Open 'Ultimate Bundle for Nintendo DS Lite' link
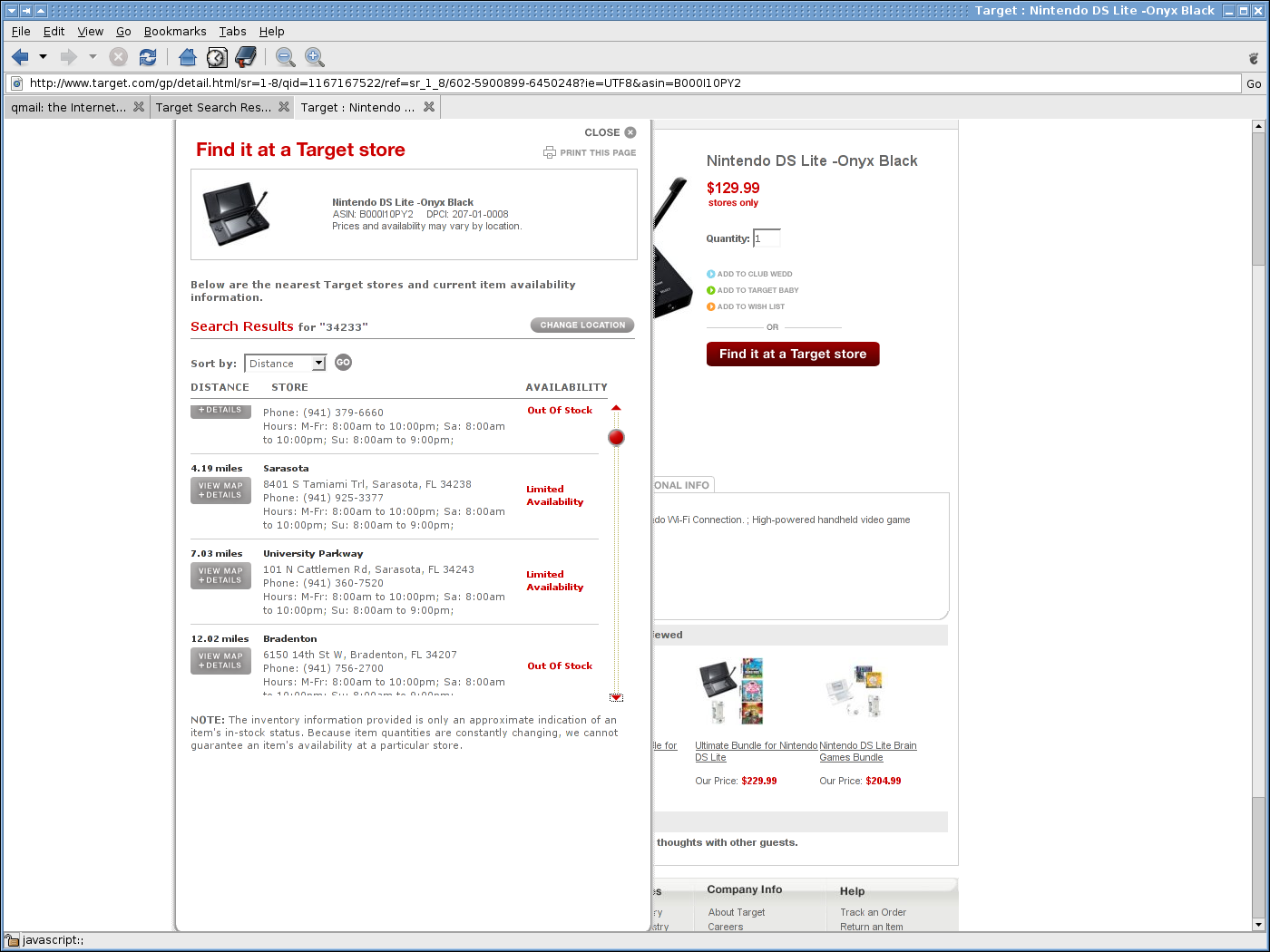Image resolution: width=1270 pixels, height=952 pixels. coord(757,752)
